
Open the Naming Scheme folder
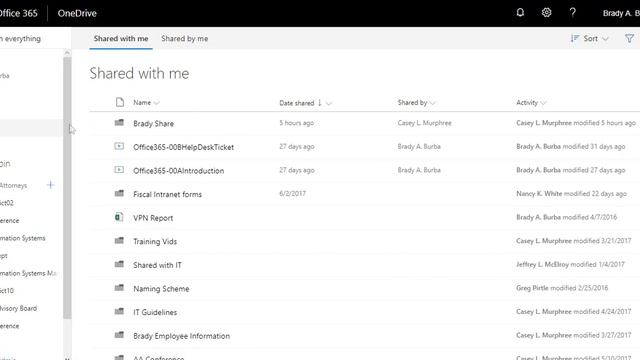click(161, 289)
